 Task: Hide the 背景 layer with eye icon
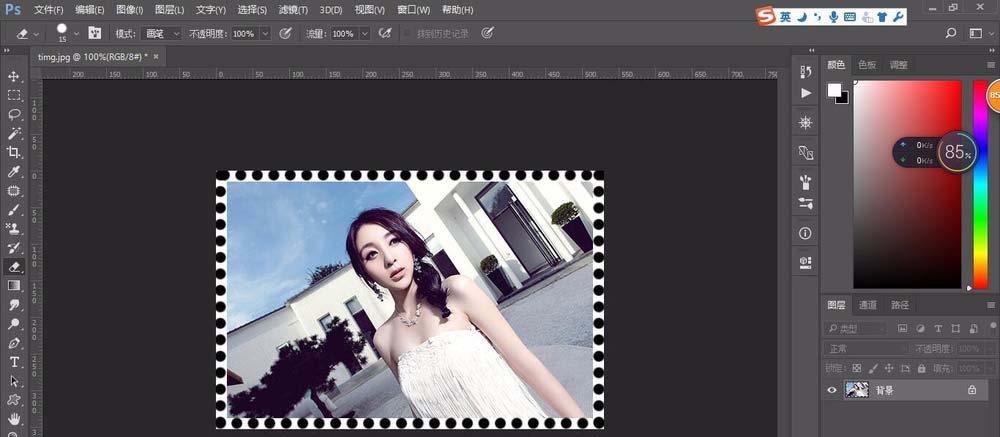point(831,391)
